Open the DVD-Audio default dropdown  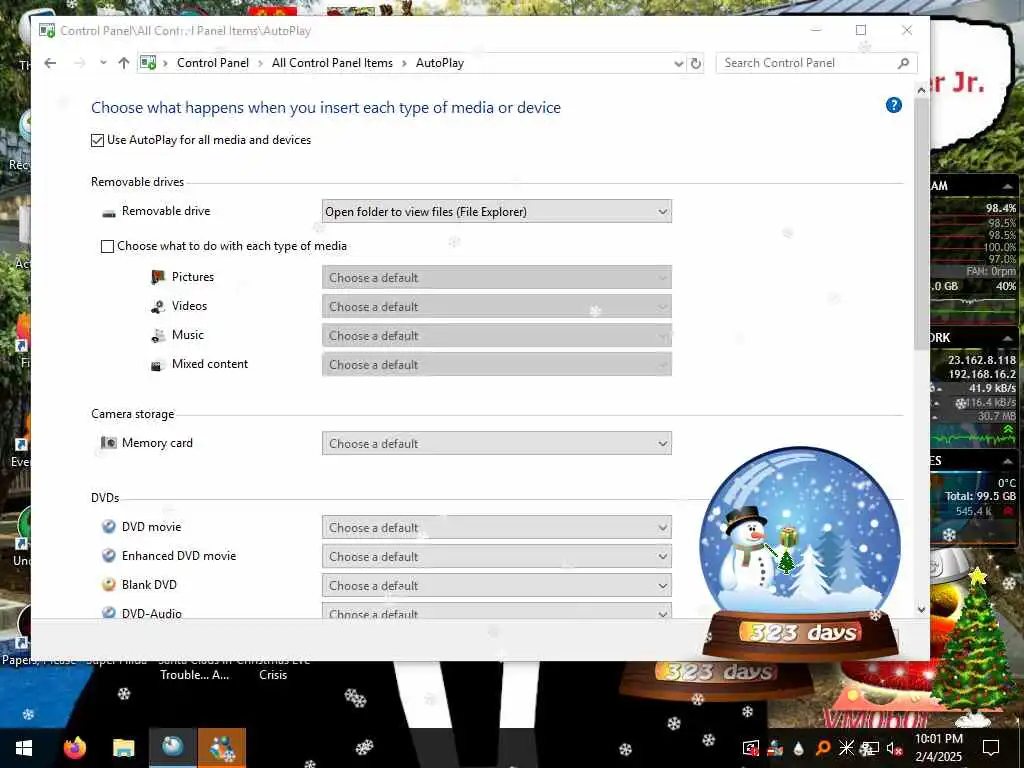496,611
